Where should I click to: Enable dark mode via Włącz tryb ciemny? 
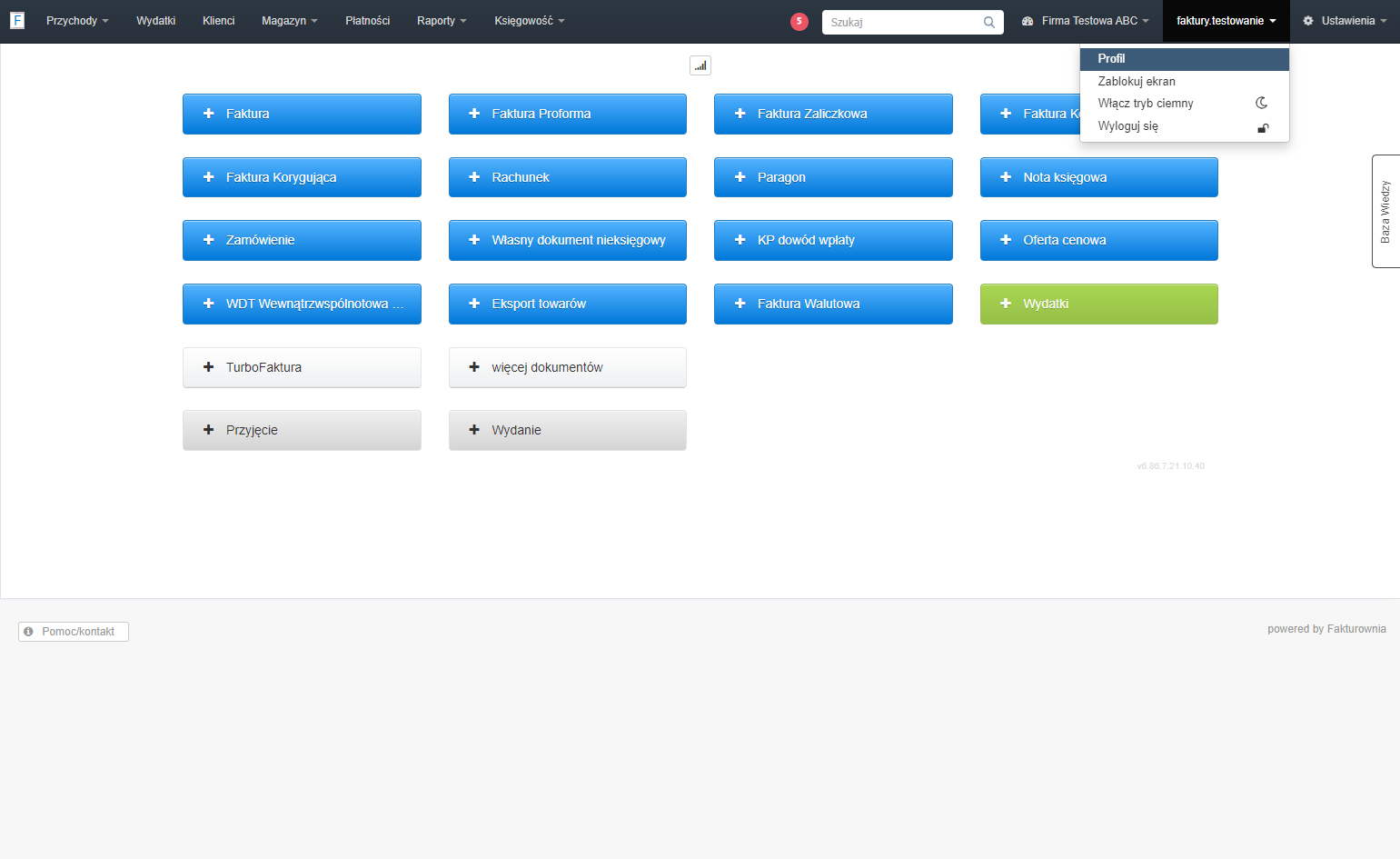pos(1185,104)
